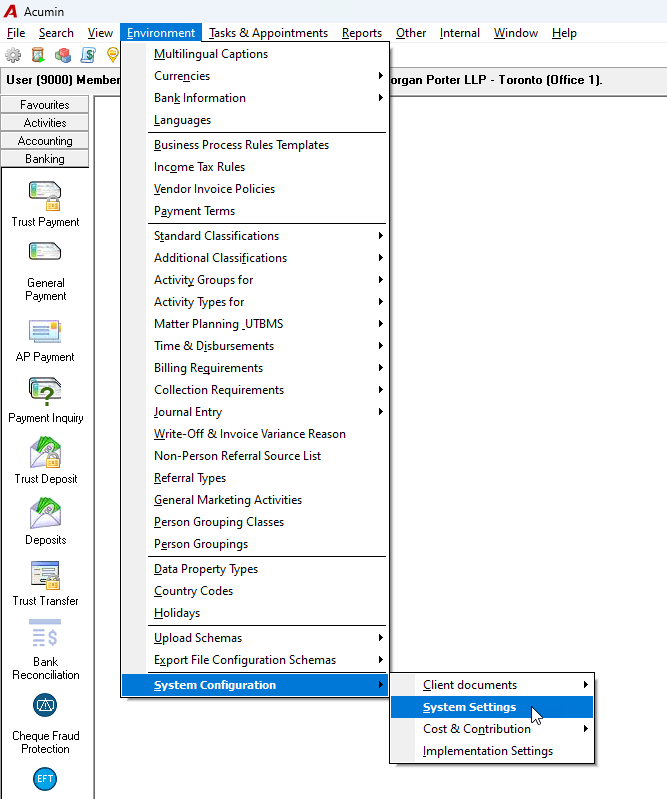Click System Settings in submenu

tap(492, 707)
